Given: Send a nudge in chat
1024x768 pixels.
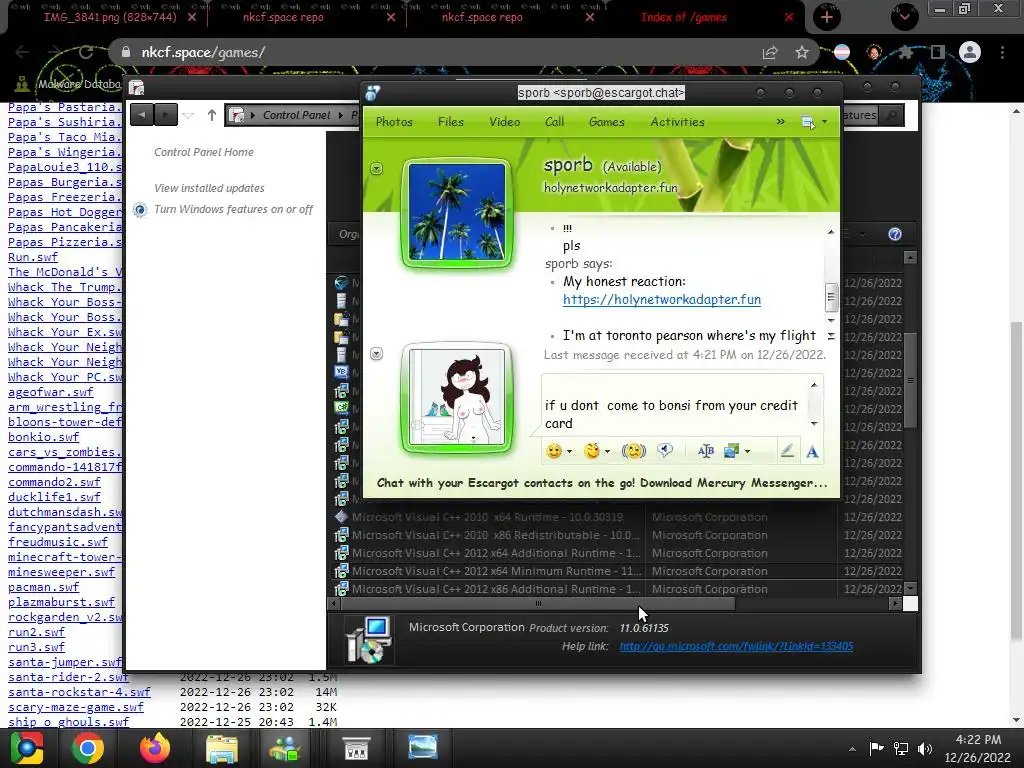Looking at the screenshot, I should (633, 451).
